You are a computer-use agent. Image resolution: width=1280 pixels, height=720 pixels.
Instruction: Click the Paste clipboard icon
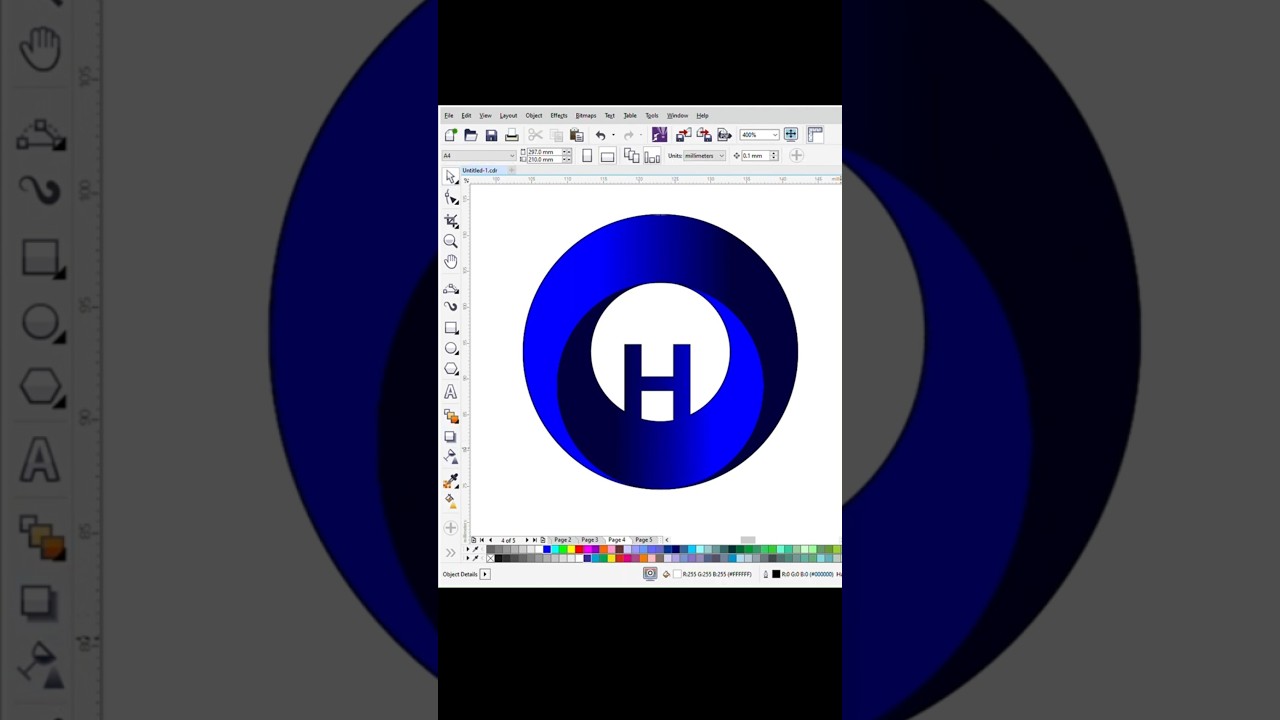[x=577, y=135]
